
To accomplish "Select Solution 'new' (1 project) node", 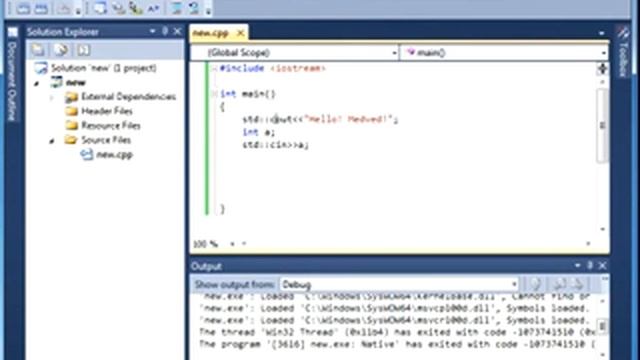I will point(104,68).
